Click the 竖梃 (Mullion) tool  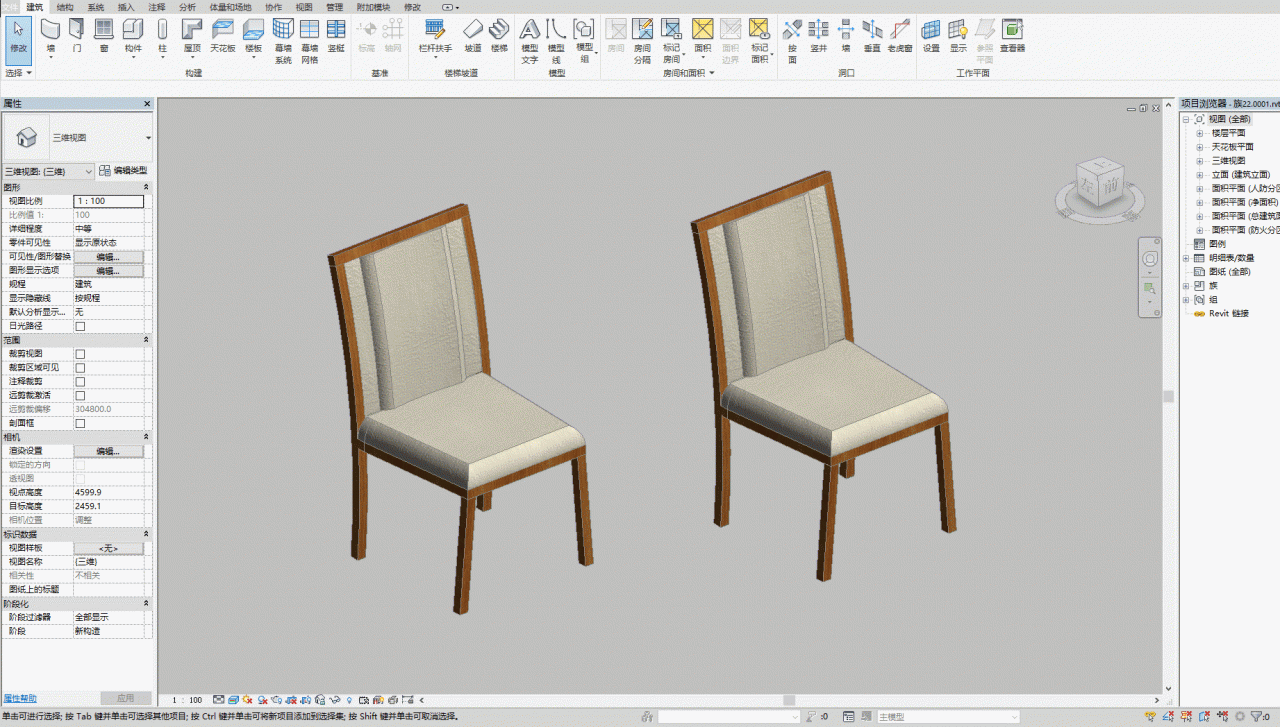[336, 35]
